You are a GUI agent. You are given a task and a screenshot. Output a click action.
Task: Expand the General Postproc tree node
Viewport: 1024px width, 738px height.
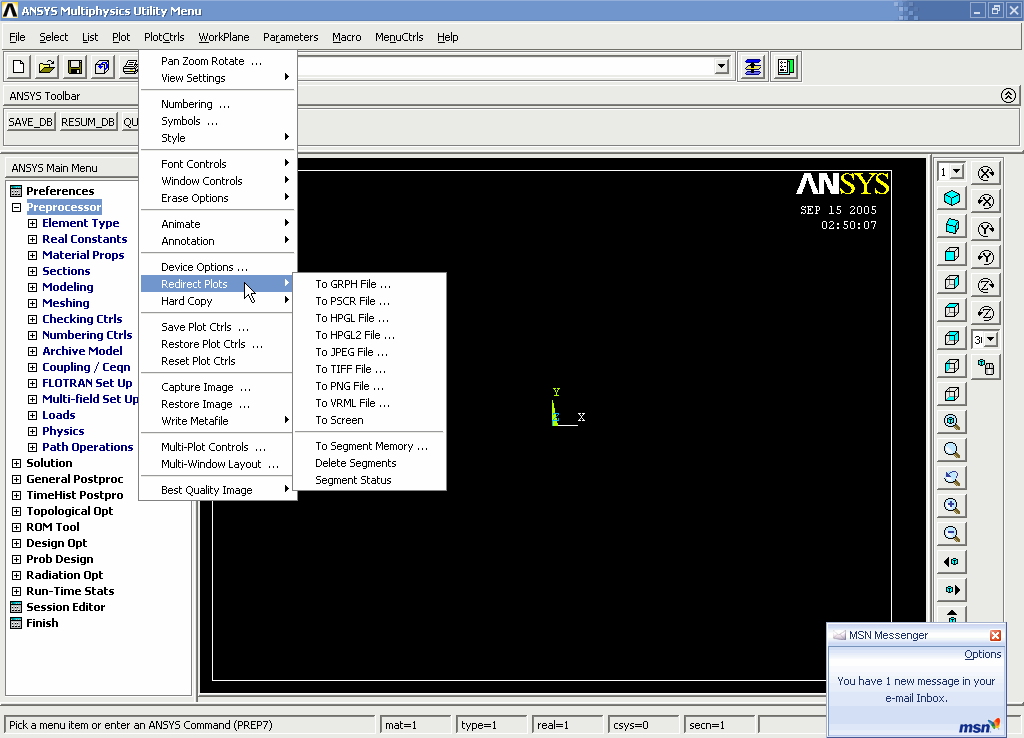click(16, 479)
